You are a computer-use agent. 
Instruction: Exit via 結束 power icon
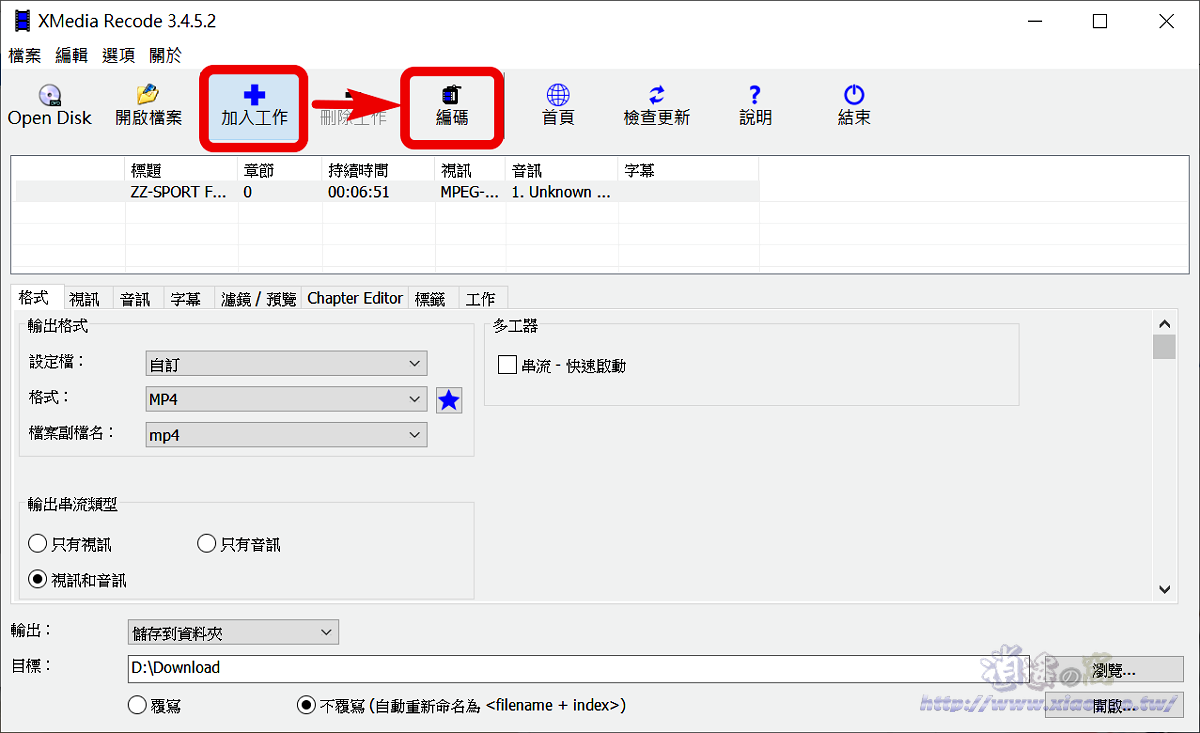click(854, 95)
